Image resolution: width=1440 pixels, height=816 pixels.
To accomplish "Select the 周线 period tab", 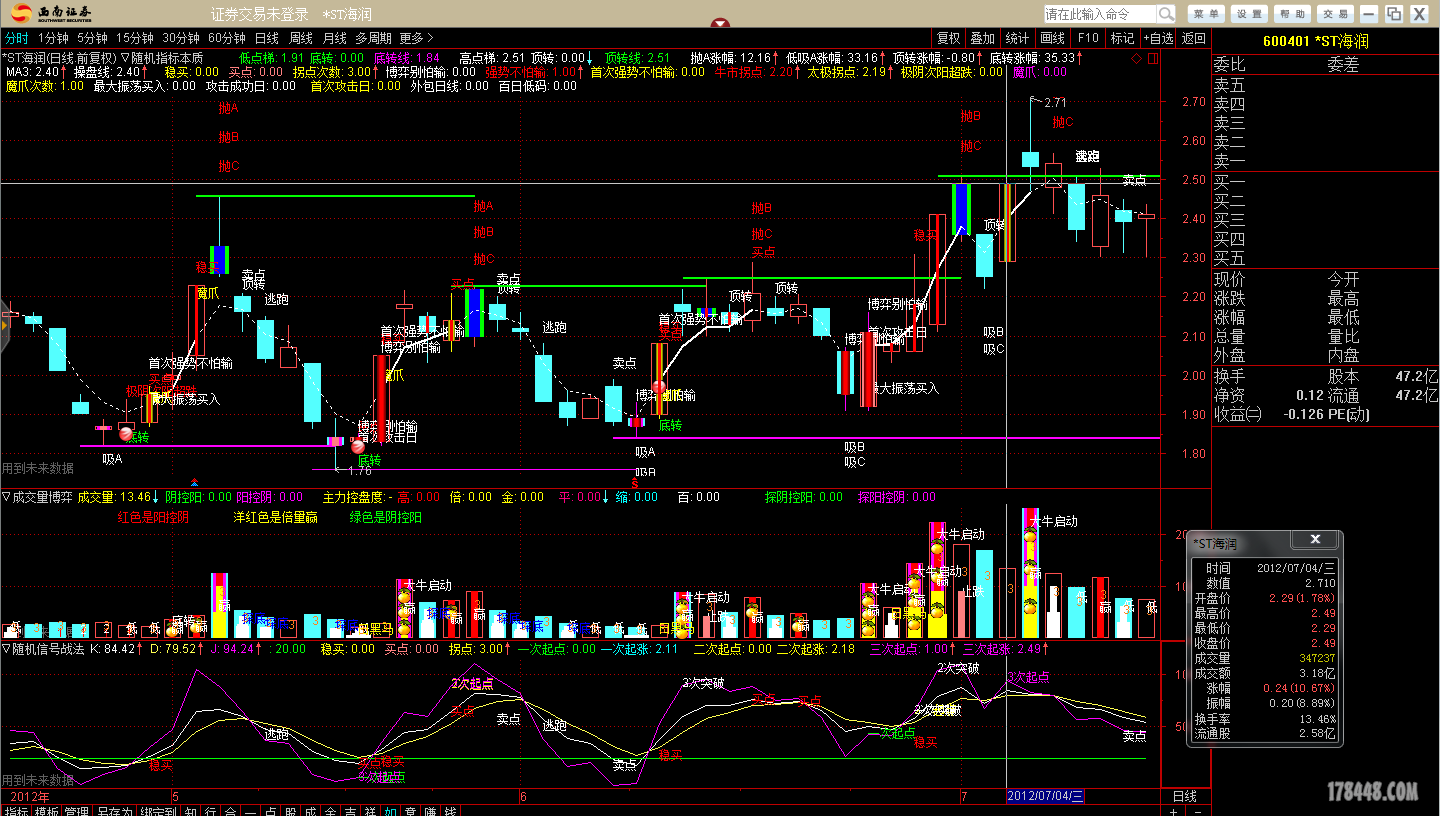I will point(301,39).
